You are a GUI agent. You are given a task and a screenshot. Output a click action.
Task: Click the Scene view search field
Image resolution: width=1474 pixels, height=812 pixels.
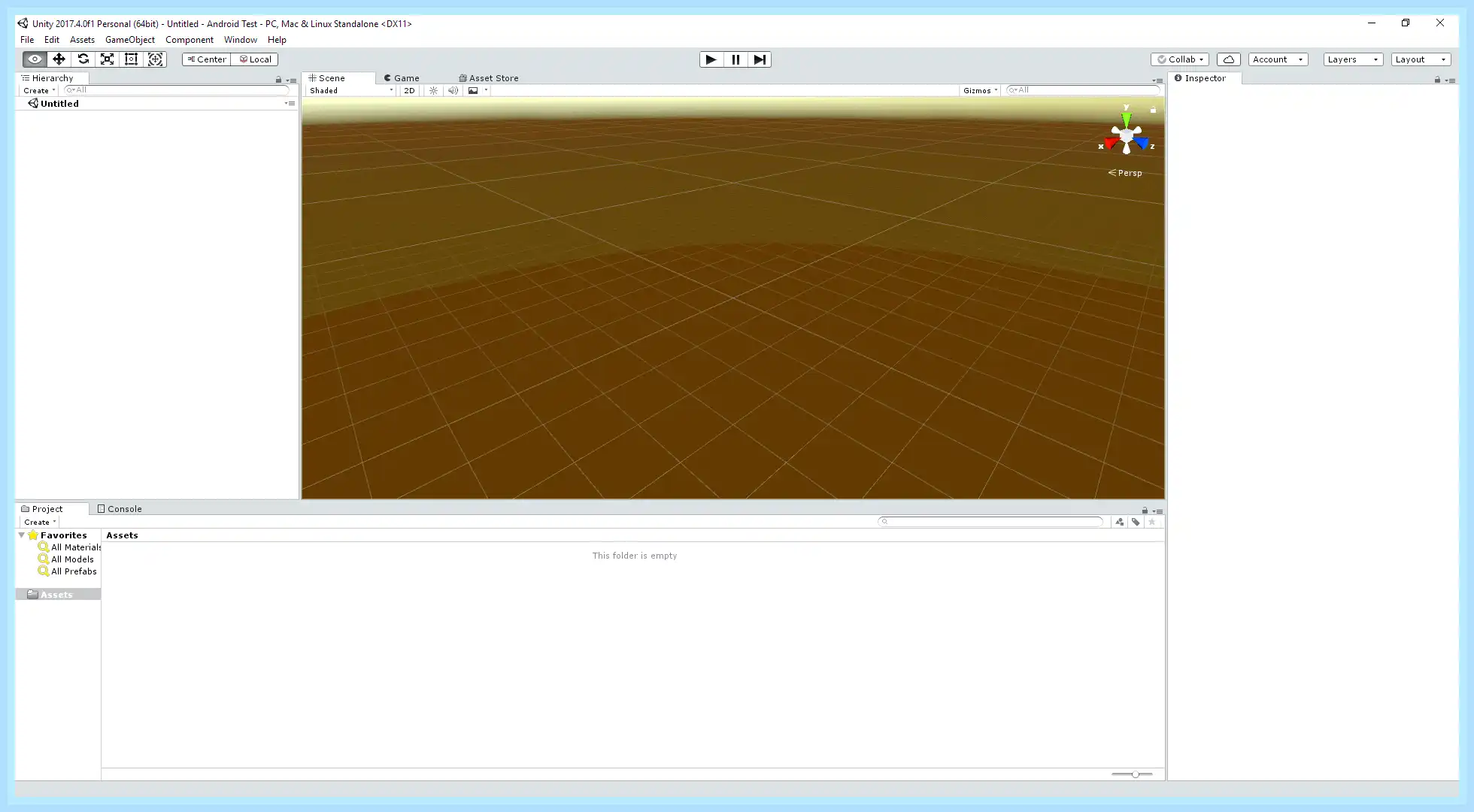(1083, 90)
